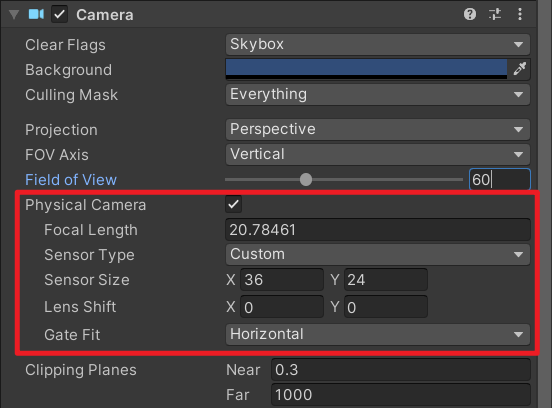The height and width of the screenshot is (408, 552).
Task: Click the Near clipping plane field
Action: 401,369
